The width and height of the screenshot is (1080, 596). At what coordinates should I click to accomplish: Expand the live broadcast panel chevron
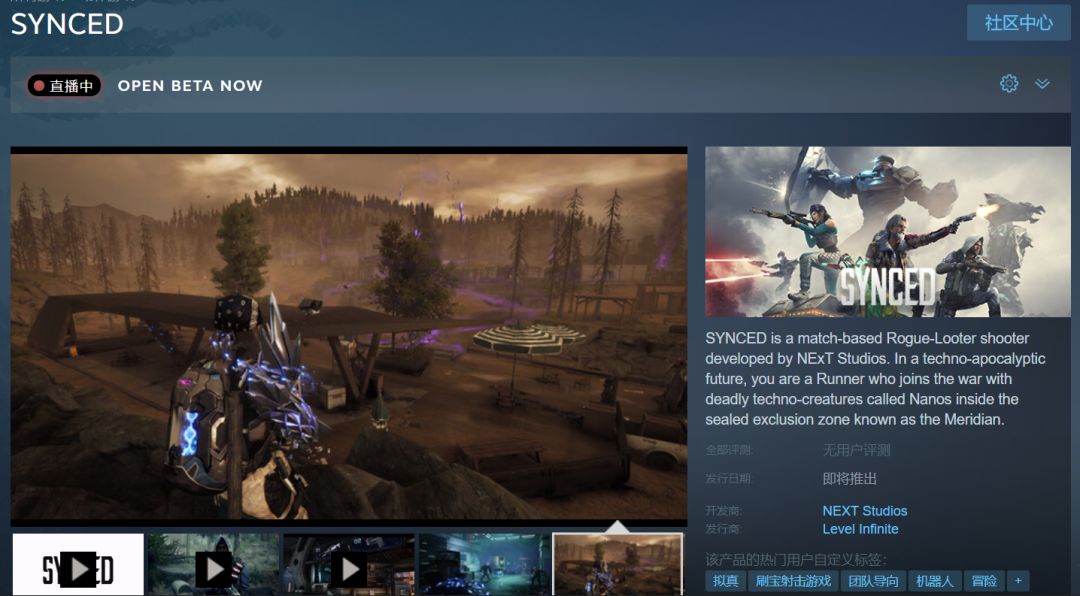click(x=1042, y=84)
